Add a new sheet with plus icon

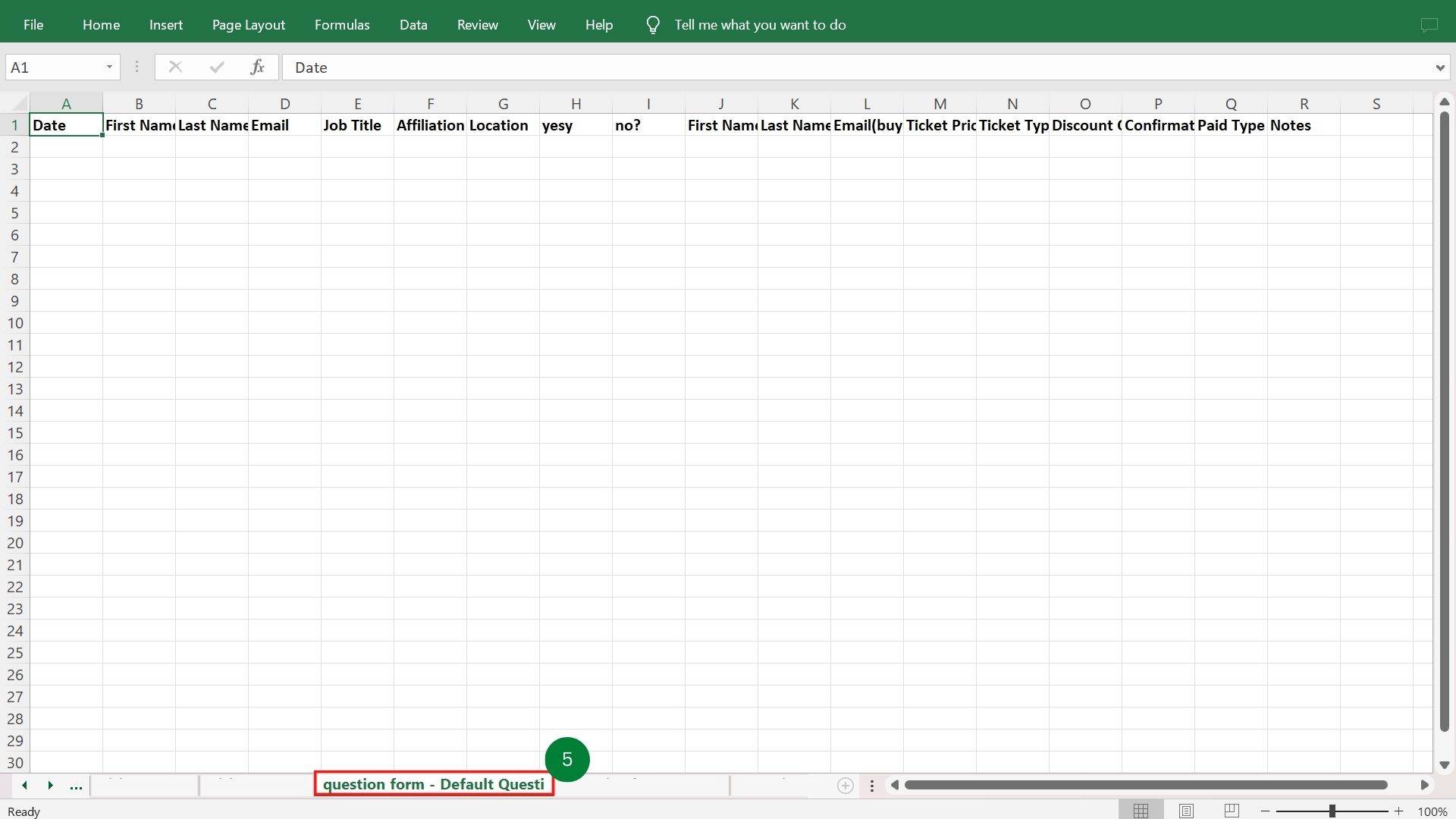point(846,786)
